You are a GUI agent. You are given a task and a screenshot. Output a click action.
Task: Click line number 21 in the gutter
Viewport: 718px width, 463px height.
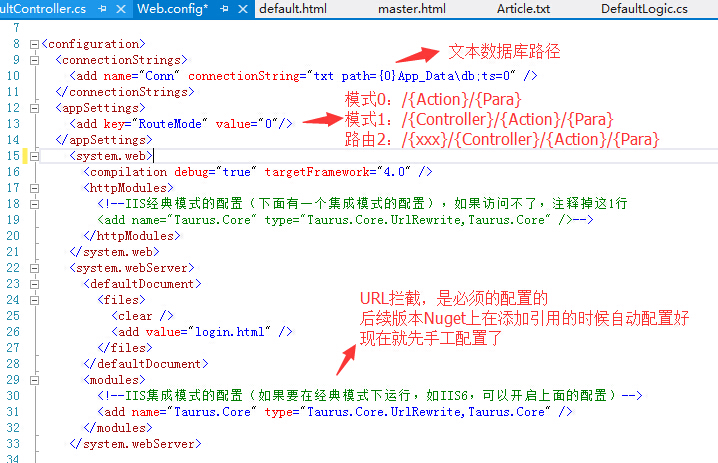pos(13,252)
